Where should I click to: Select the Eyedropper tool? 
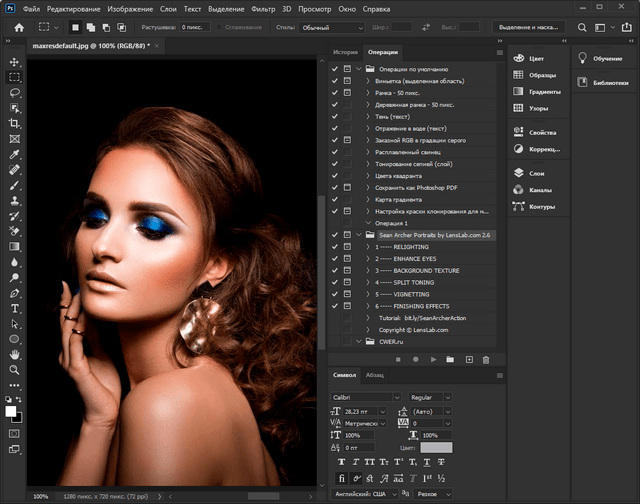(x=15, y=154)
